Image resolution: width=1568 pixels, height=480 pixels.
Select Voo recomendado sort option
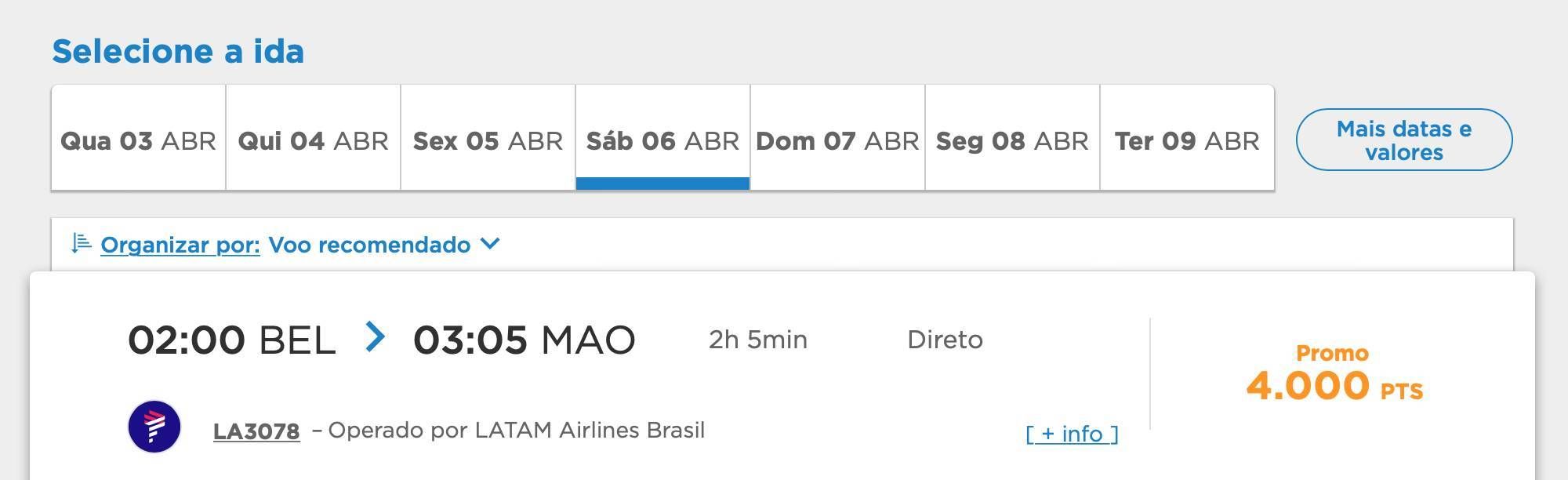pyautogui.click(x=369, y=245)
